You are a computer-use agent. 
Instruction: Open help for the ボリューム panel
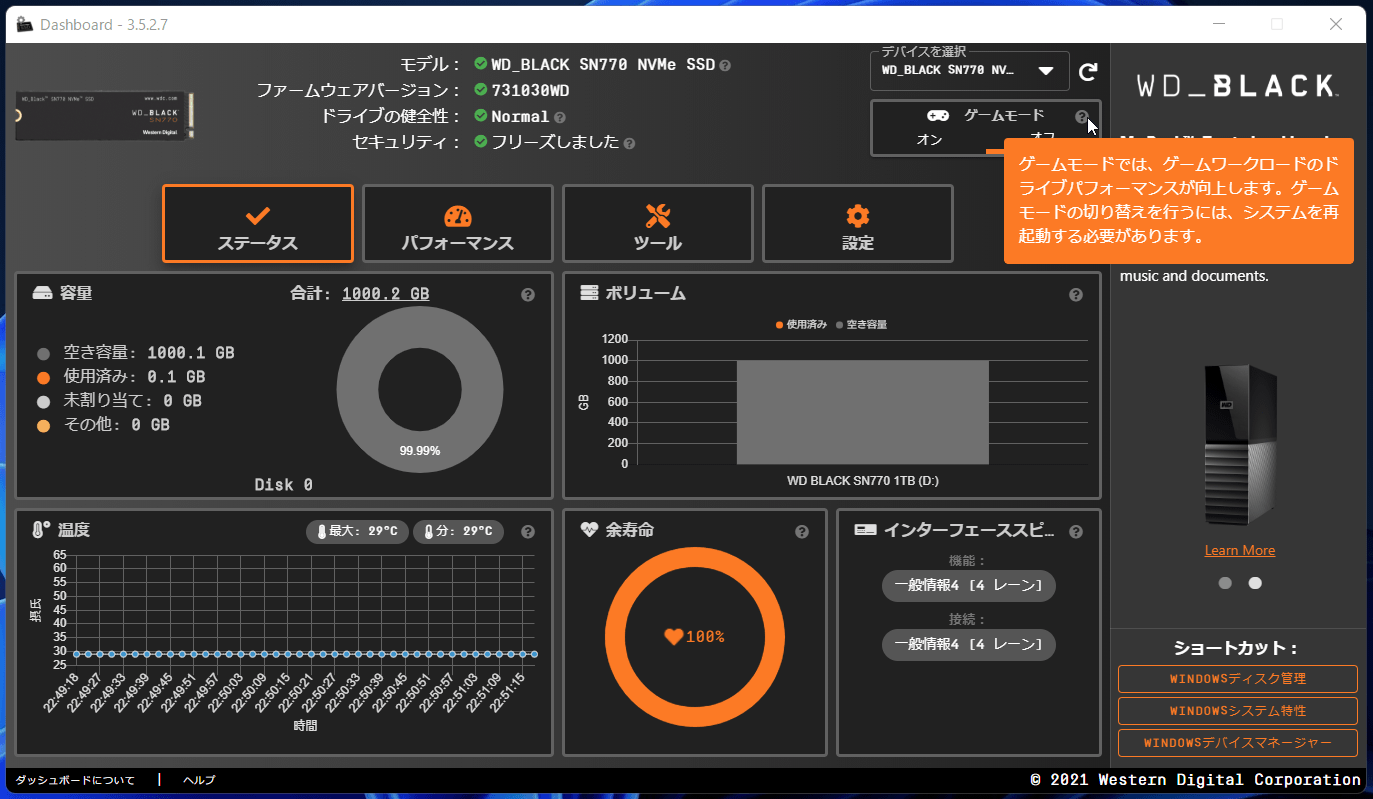(x=1076, y=295)
